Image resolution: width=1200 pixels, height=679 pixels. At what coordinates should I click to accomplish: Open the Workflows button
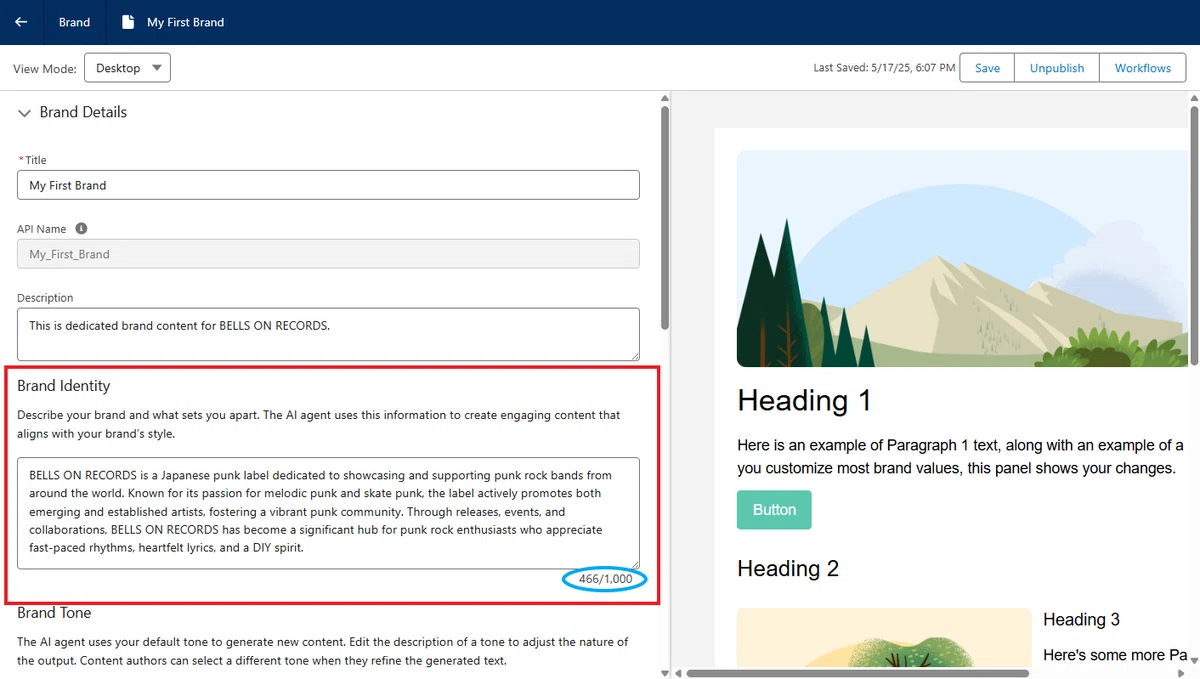coord(1143,68)
